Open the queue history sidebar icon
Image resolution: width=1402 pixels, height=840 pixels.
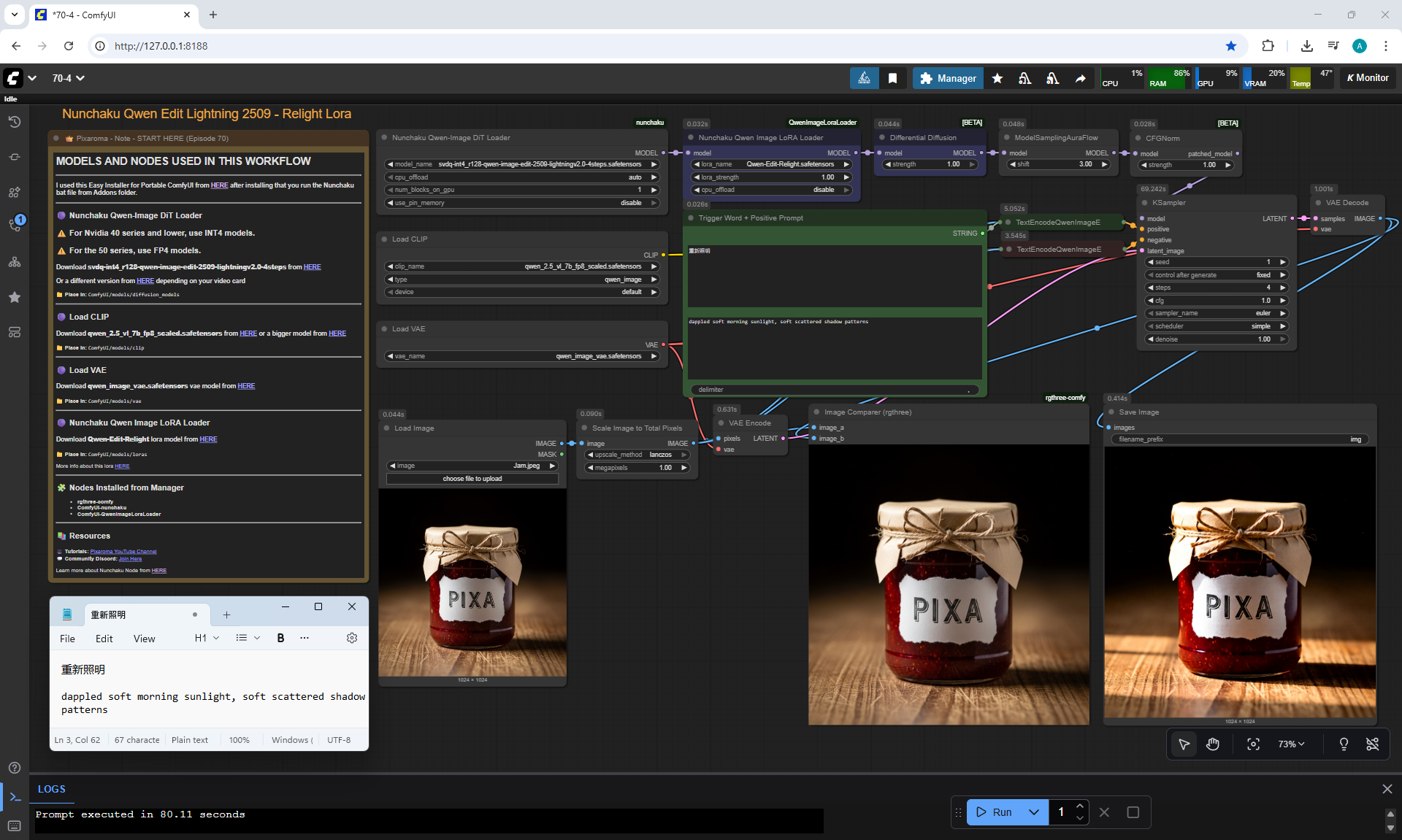click(15, 122)
